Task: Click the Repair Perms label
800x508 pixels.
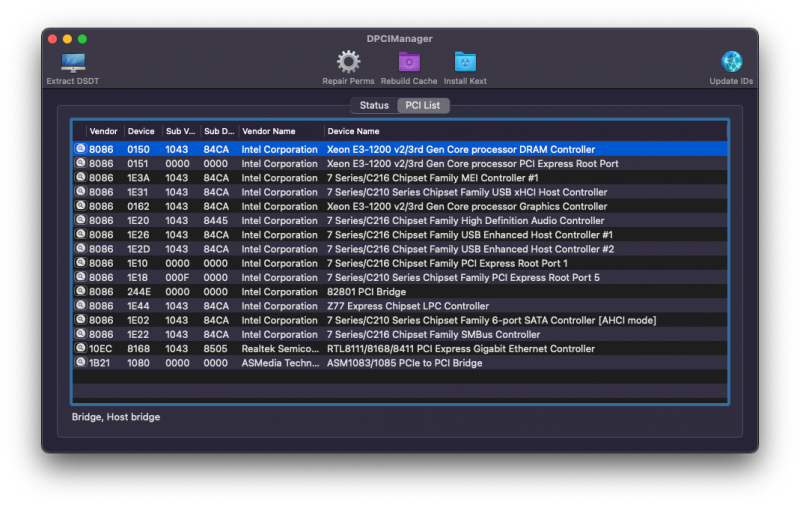Action: click(348, 81)
